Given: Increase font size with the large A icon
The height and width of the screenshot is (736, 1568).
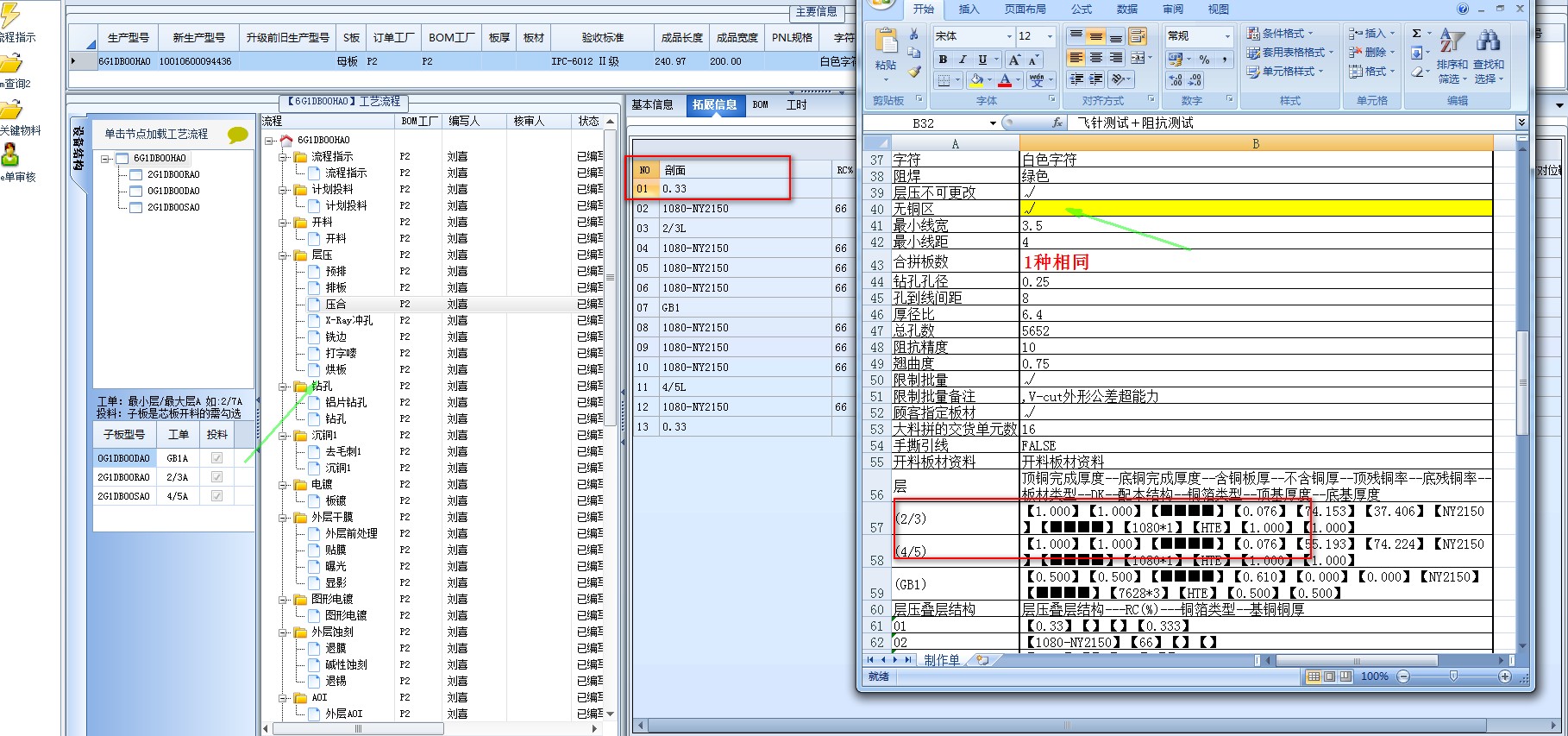Looking at the screenshot, I should 1014,60.
